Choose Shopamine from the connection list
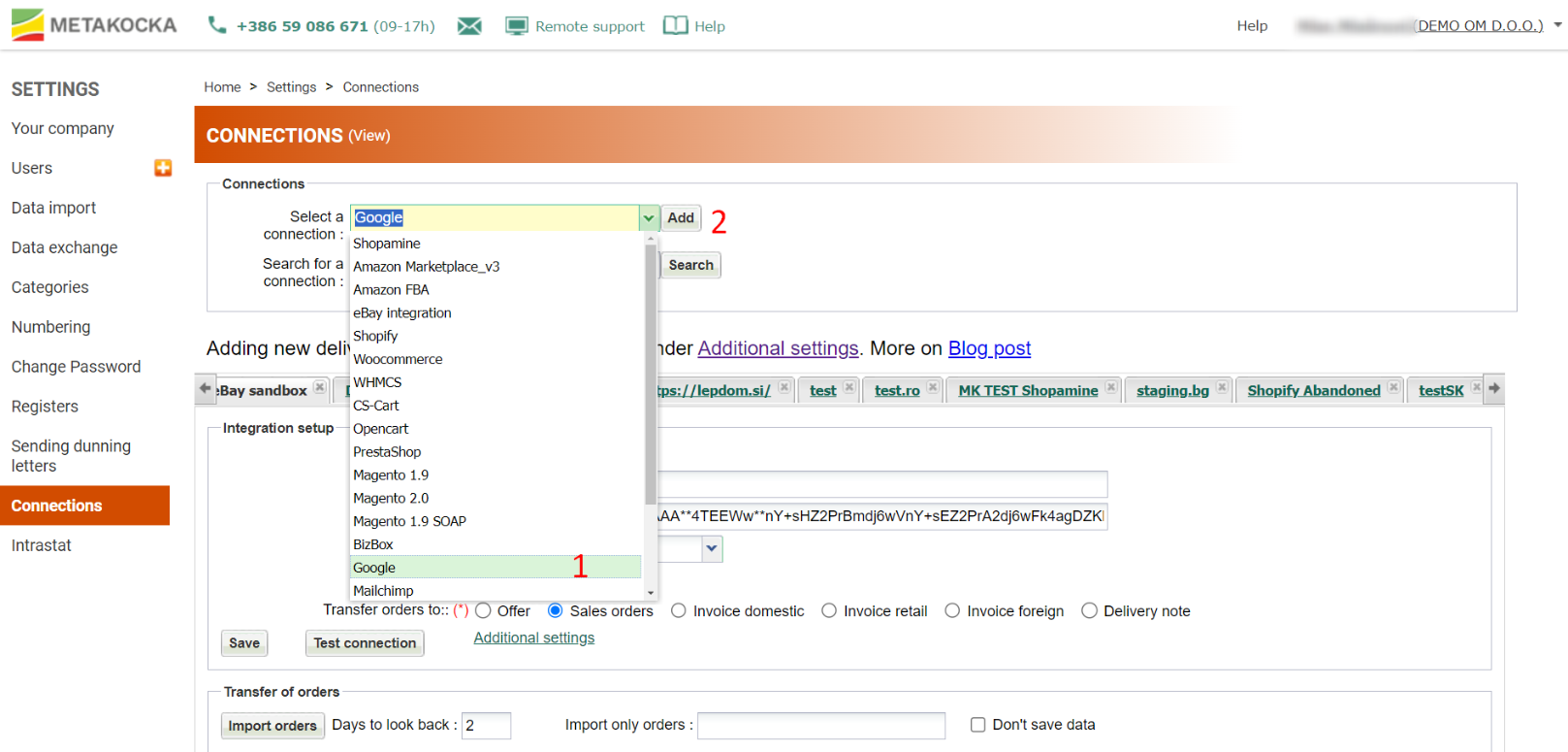This screenshot has height=752, width=1568. pos(496,244)
